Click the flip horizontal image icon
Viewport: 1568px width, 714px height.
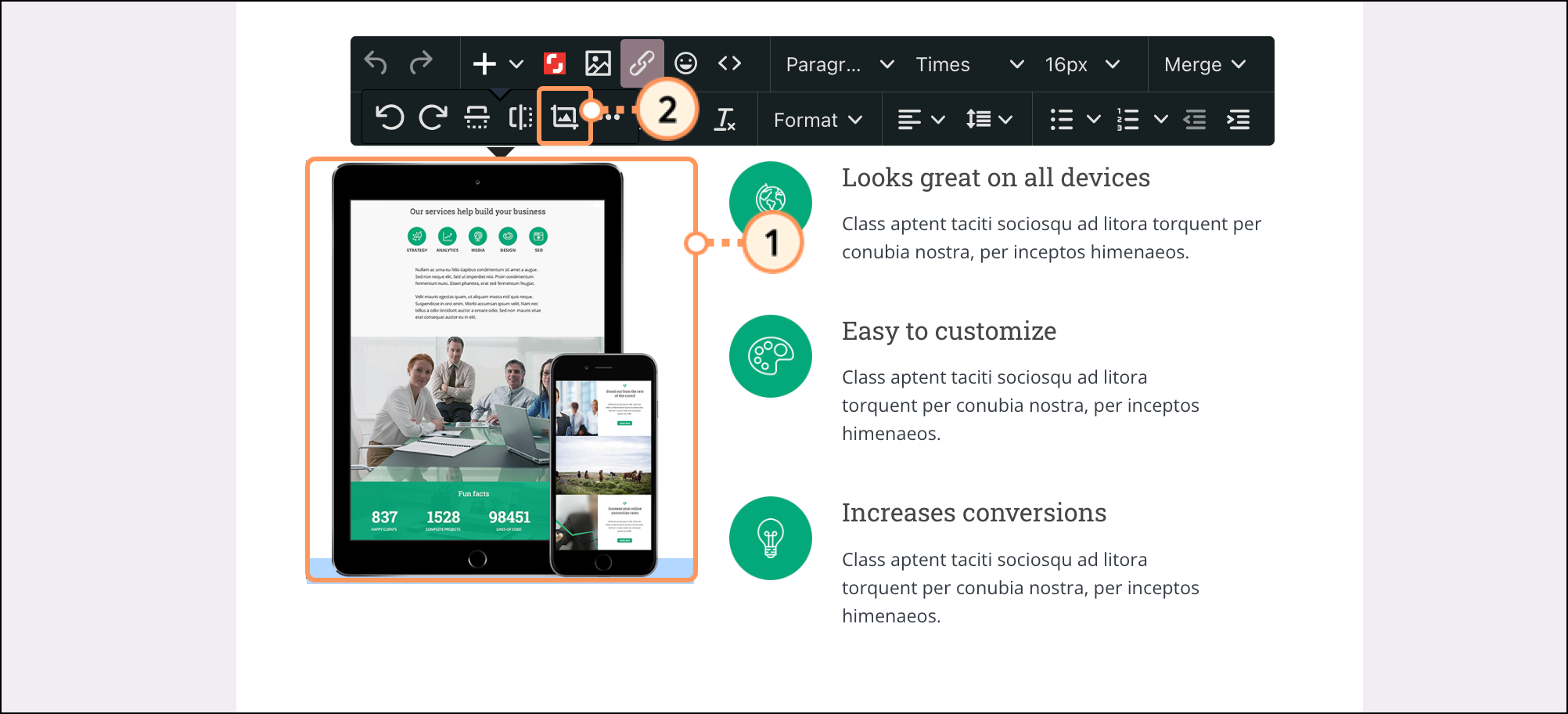coord(520,117)
